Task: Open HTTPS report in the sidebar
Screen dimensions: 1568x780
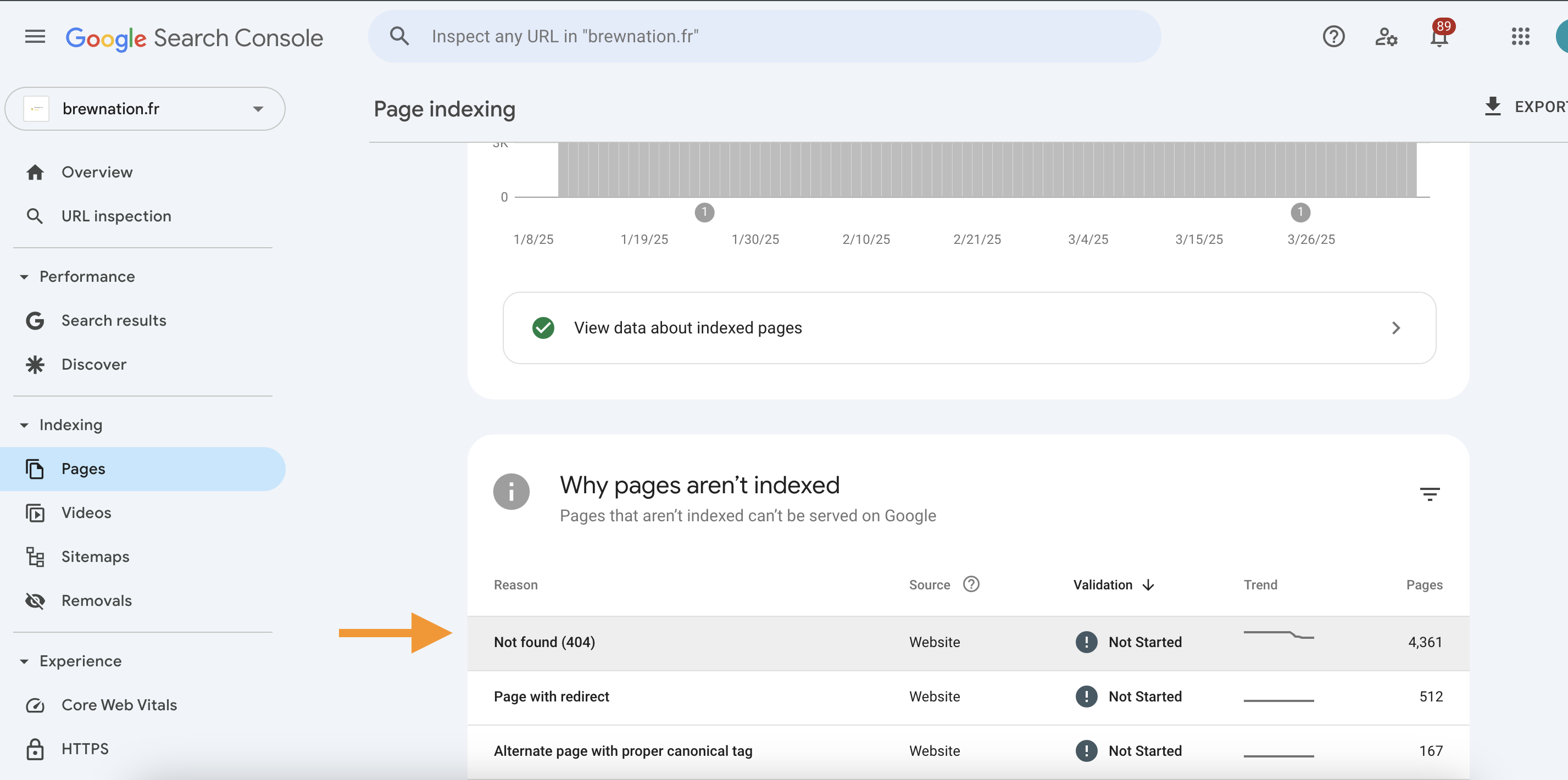Action: 85,748
